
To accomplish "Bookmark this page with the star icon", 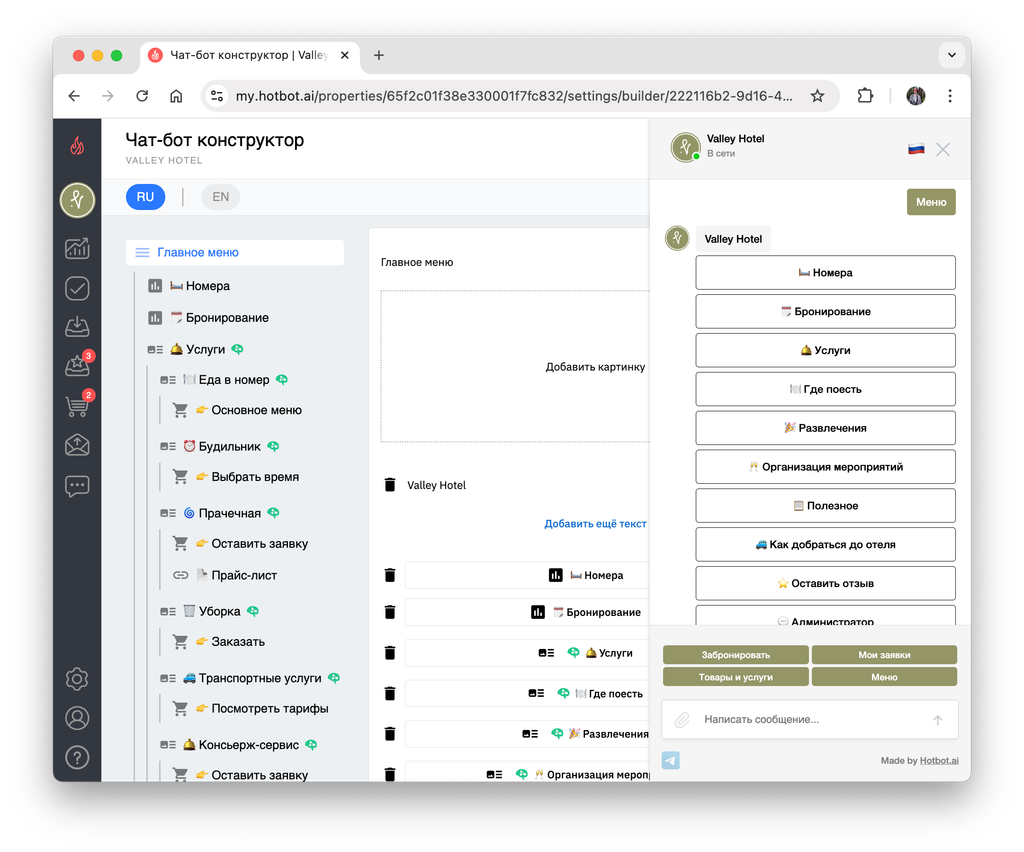I will tap(817, 96).
